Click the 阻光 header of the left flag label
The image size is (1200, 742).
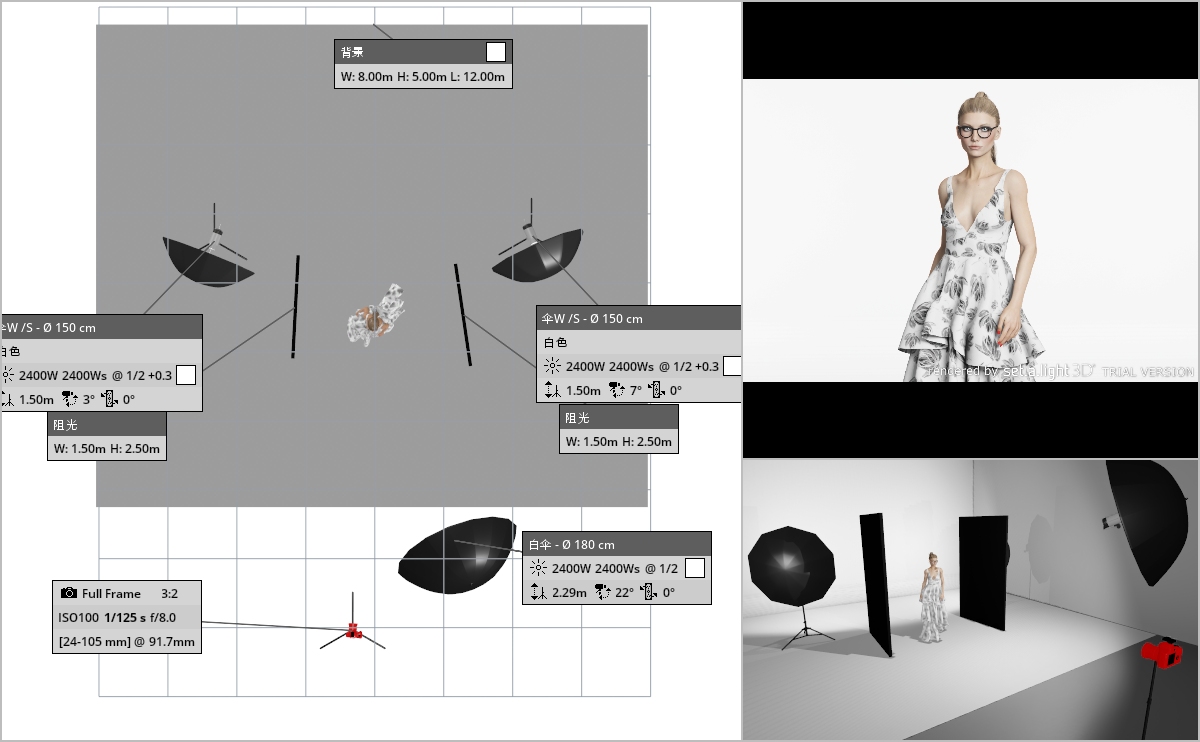point(107,425)
